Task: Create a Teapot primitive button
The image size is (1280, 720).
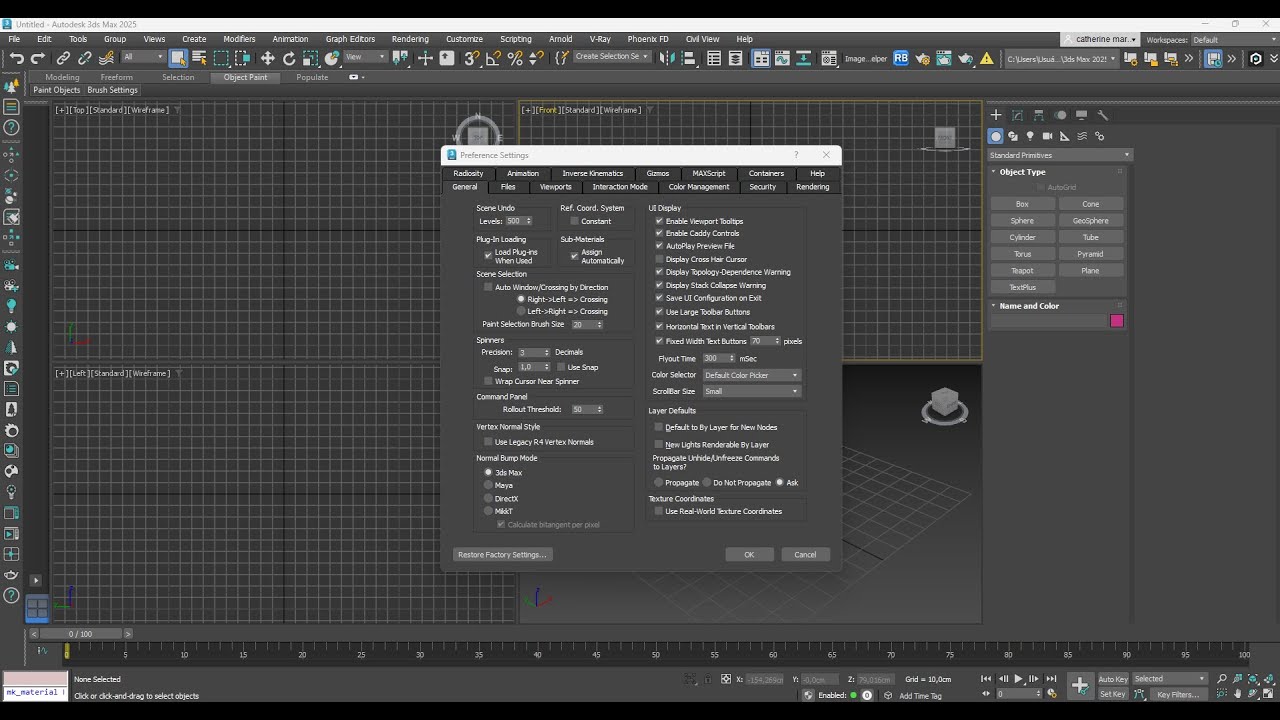Action: 1022,270
